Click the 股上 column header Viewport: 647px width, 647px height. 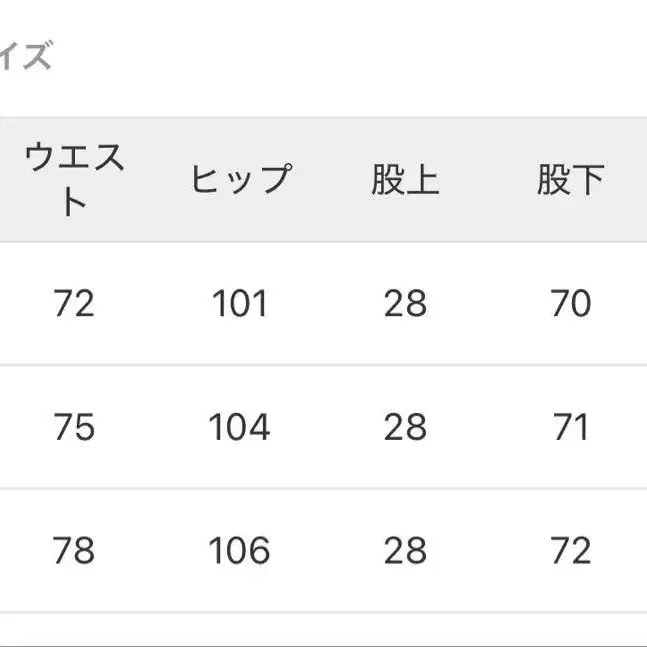(405, 180)
